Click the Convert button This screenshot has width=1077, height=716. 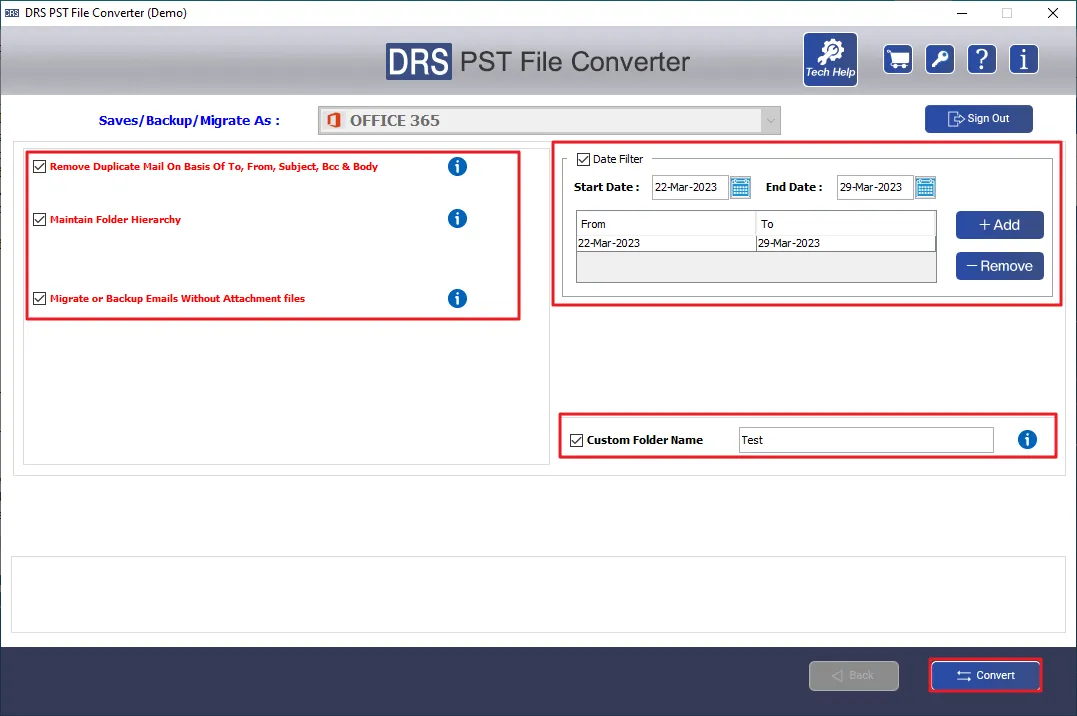pos(986,675)
